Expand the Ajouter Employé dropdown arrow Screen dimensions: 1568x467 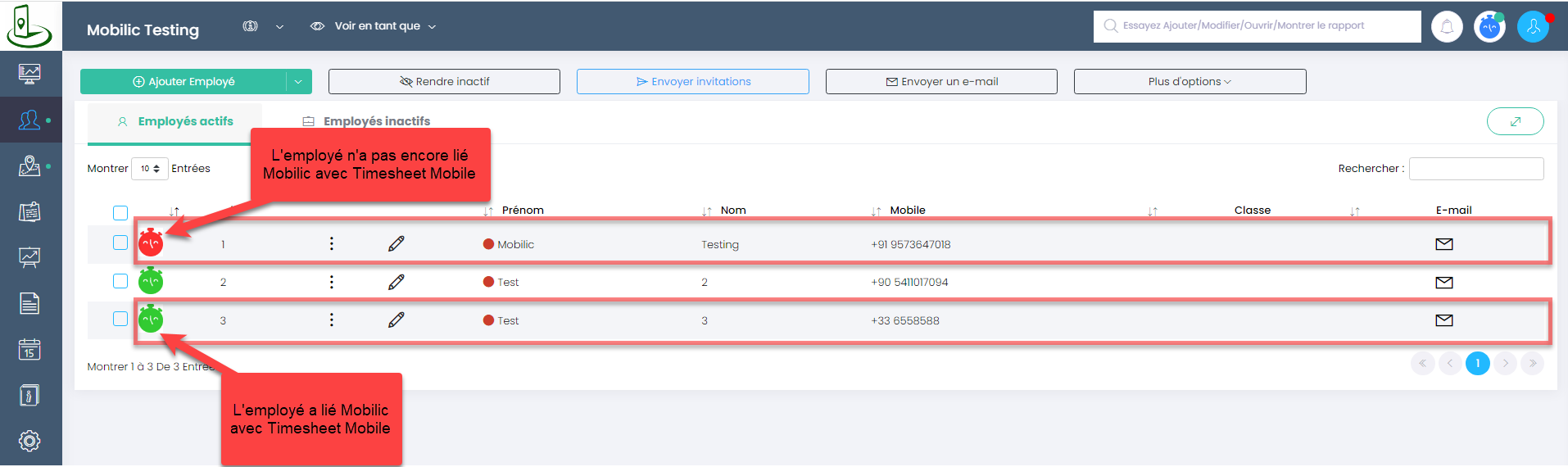[299, 81]
